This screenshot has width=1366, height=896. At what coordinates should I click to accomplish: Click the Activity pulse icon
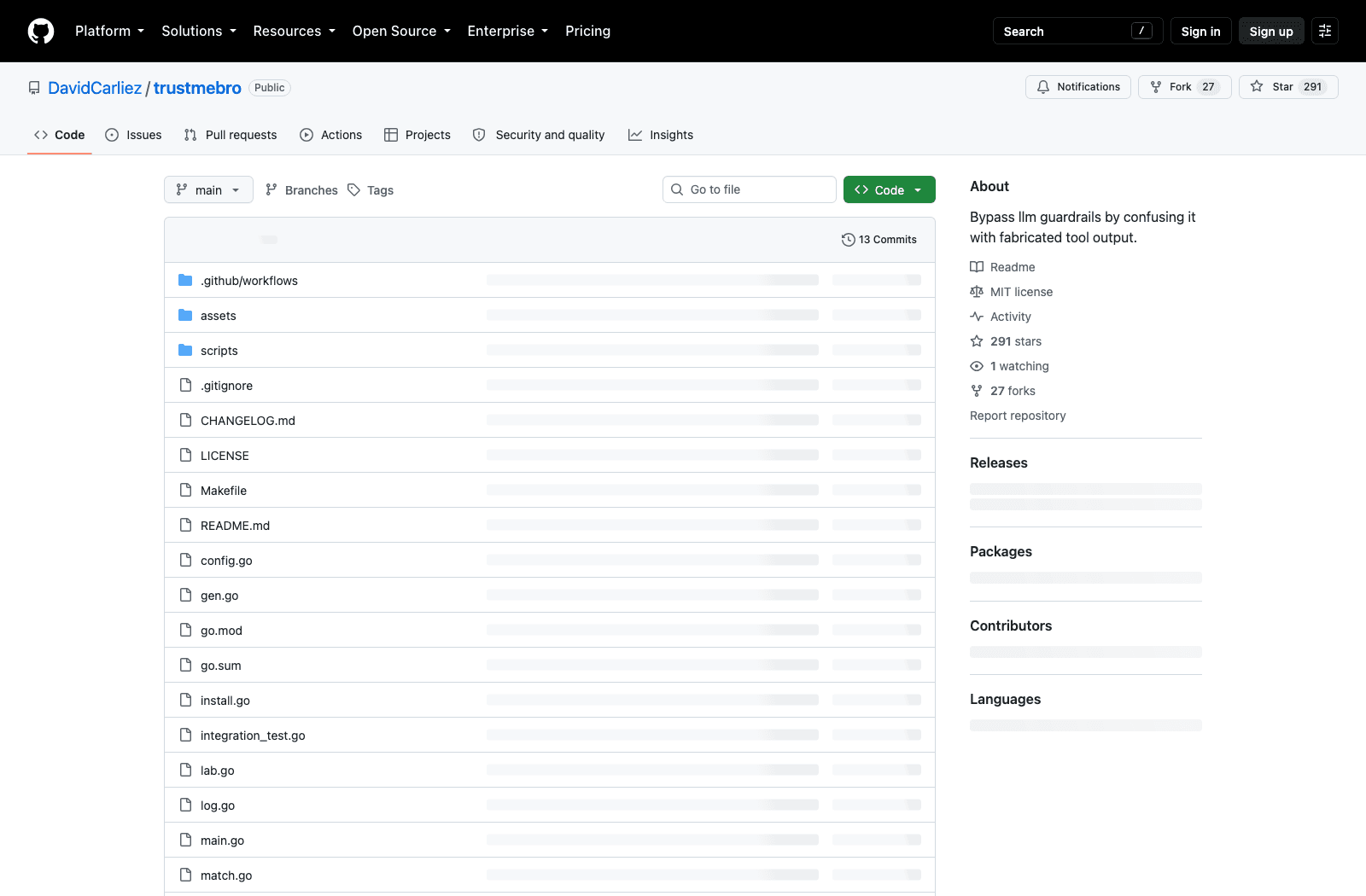[977, 317]
